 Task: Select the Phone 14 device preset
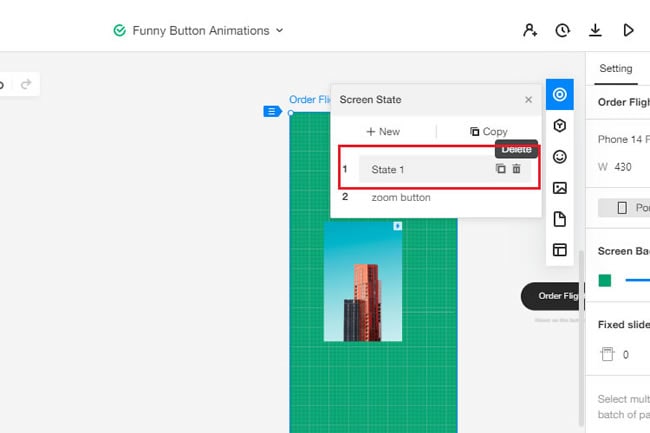(x=623, y=139)
